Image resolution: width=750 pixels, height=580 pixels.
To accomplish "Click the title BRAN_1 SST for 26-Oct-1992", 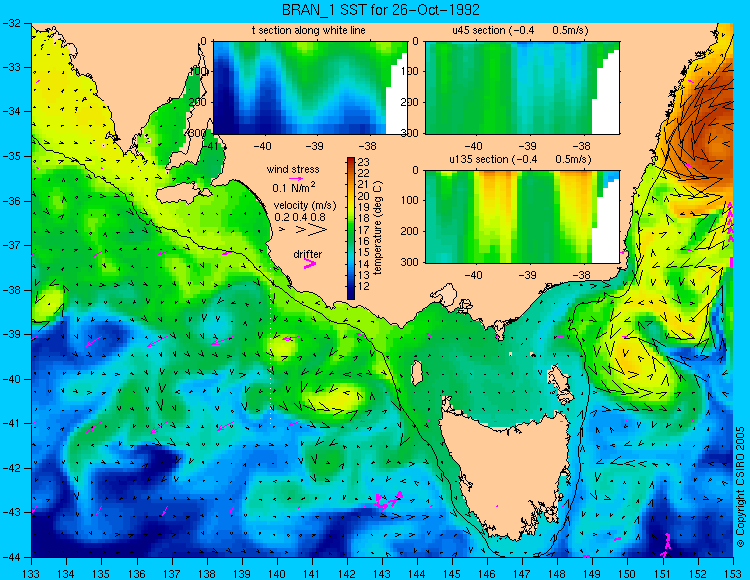I will coord(380,10).
